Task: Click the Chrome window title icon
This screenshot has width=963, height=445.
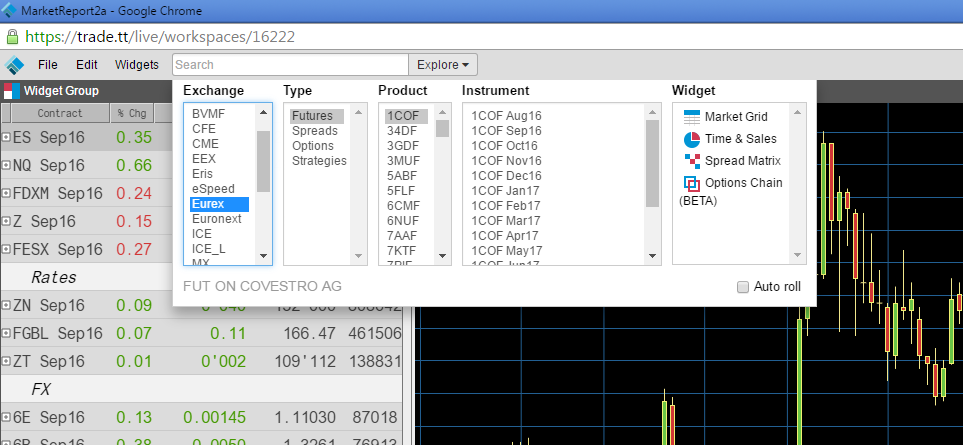Action: click(9, 10)
